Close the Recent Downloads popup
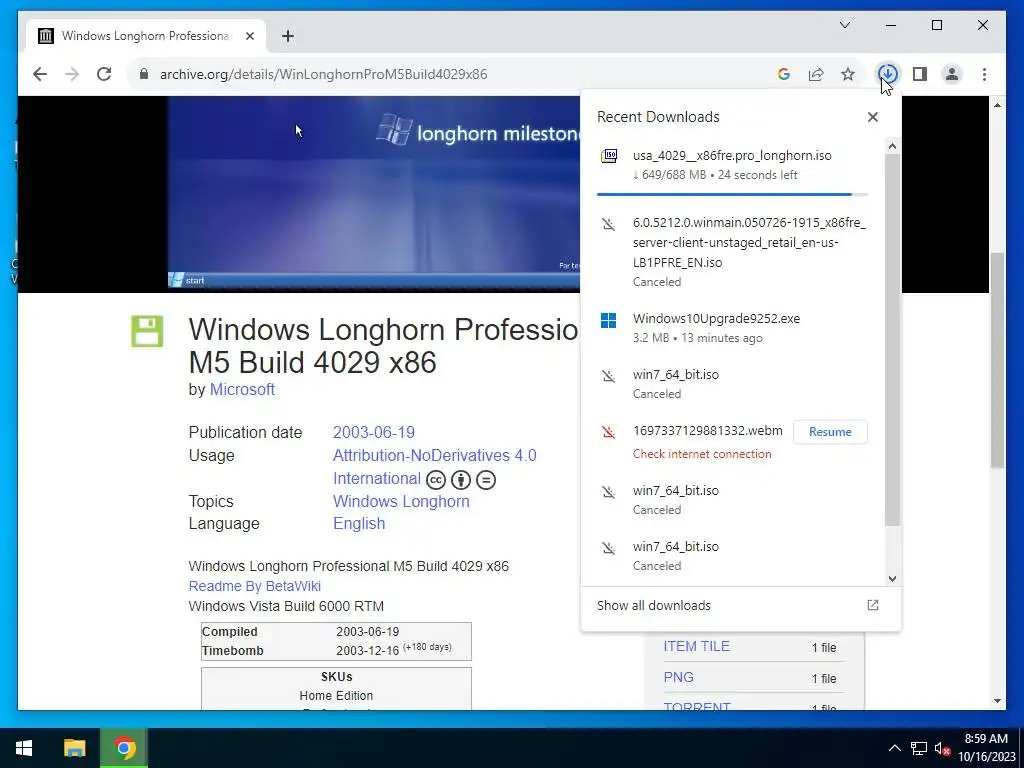The image size is (1024, 768). (x=872, y=117)
